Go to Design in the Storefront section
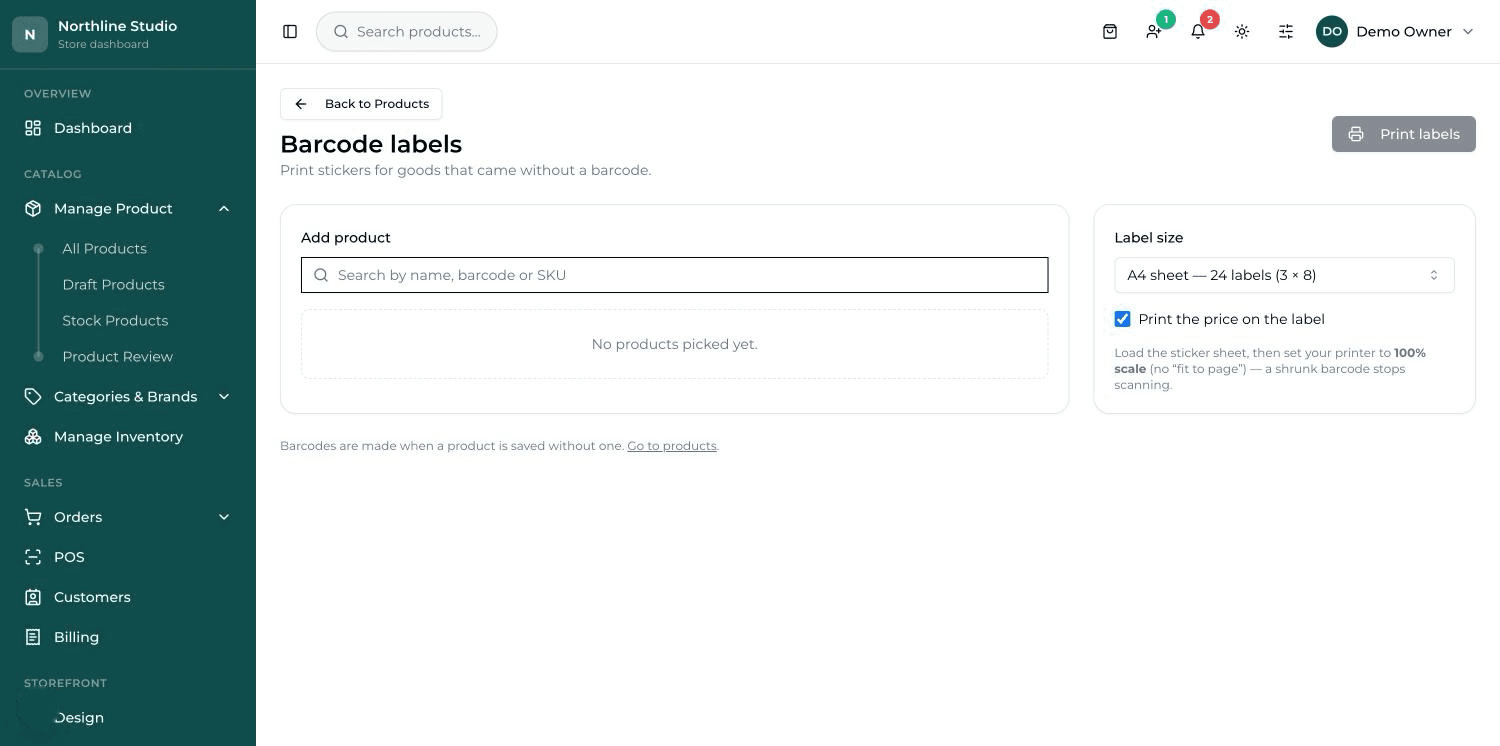Image resolution: width=1500 pixels, height=746 pixels. pos(79,717)
